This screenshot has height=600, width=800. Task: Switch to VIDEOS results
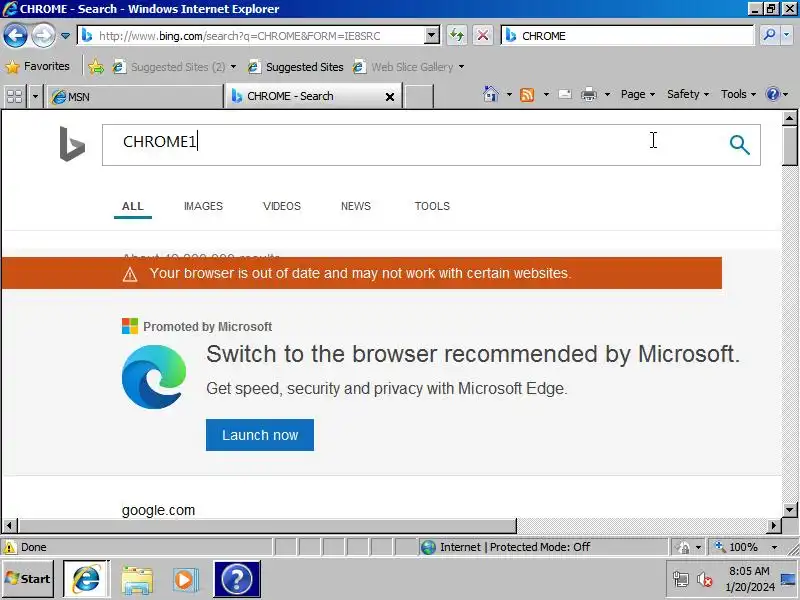coord(282,206)
